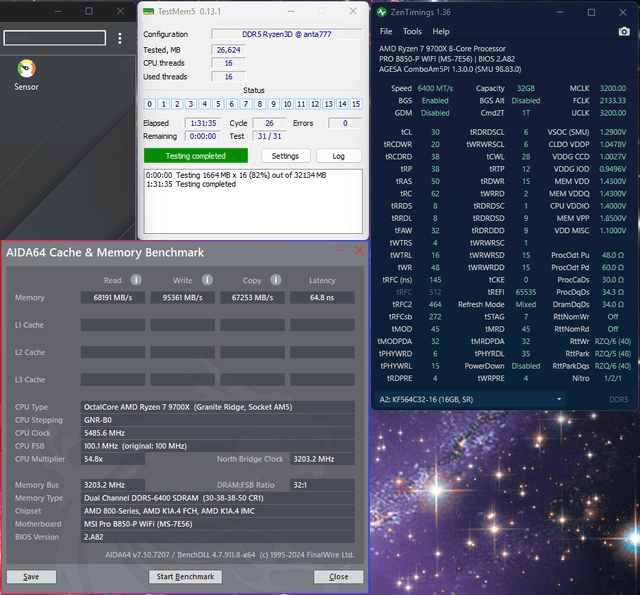Screen dimensions: 640x595
Task: Click the ZenTimings app logo icon
Action: point(384,12)
